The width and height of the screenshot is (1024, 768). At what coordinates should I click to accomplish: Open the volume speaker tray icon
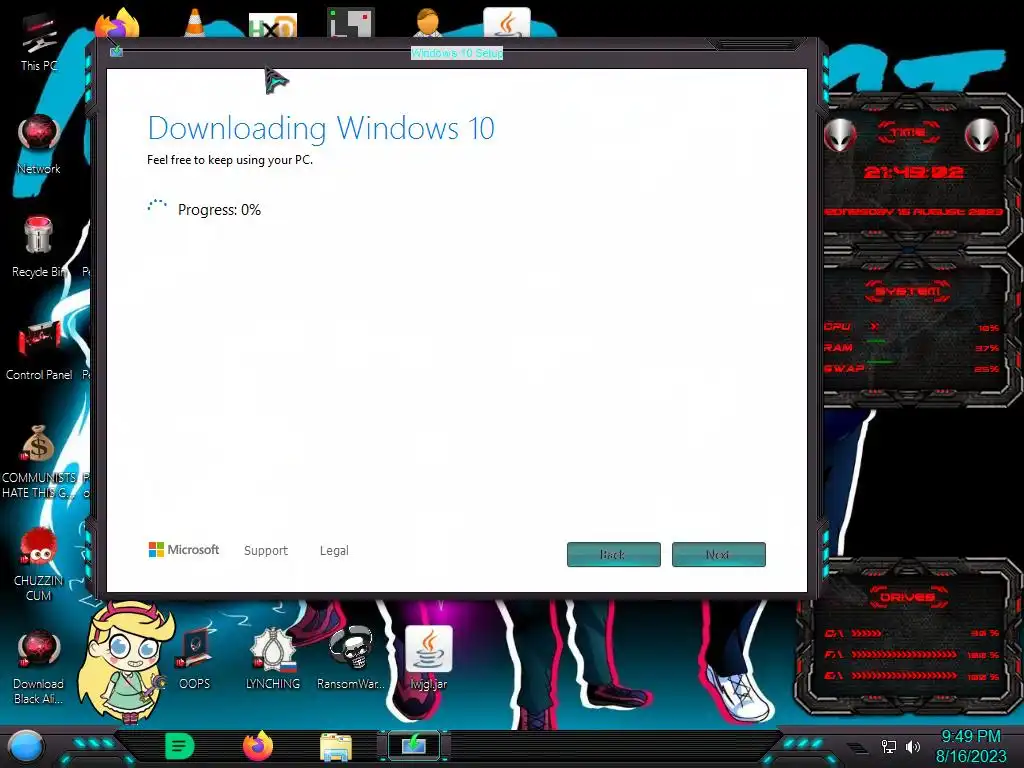pos(913,746)
